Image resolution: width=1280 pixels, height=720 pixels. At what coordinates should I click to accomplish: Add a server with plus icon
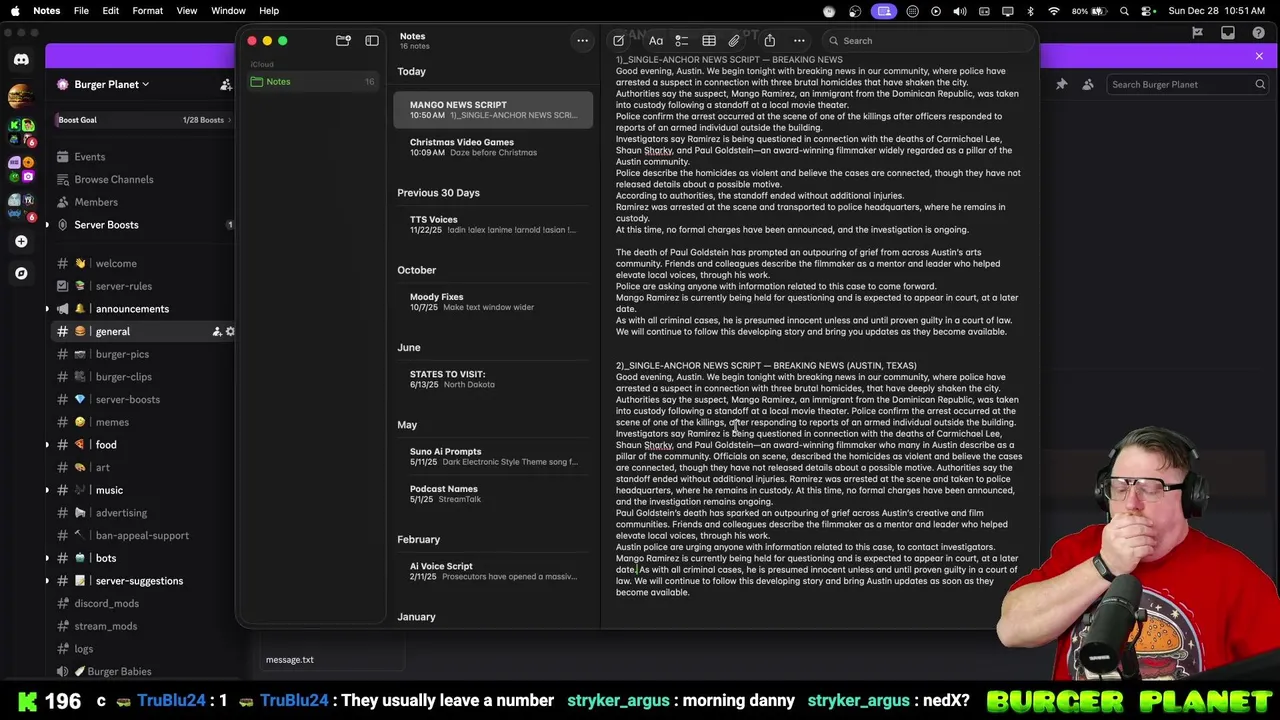21,241
